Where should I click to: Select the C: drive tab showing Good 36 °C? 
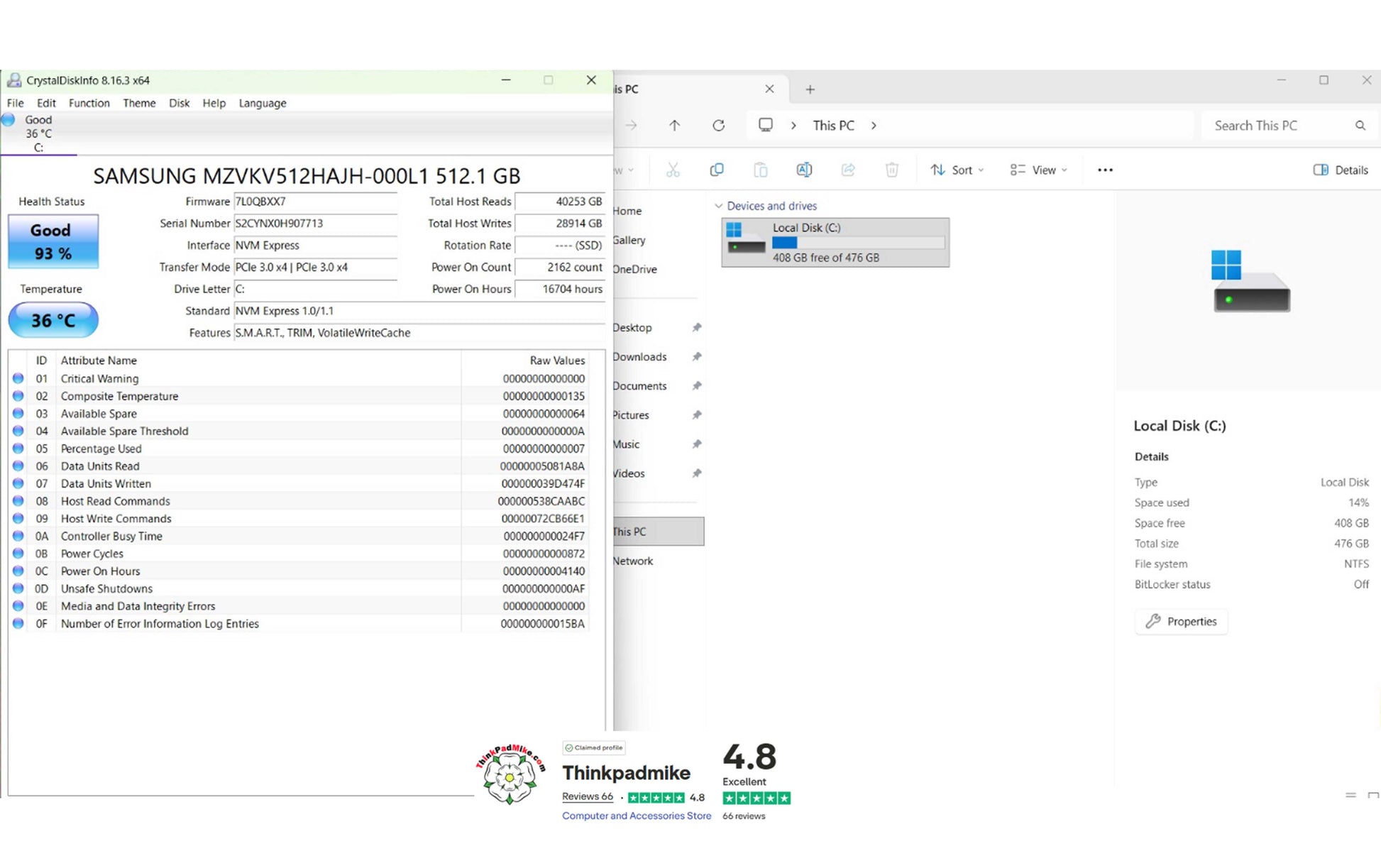38,133
